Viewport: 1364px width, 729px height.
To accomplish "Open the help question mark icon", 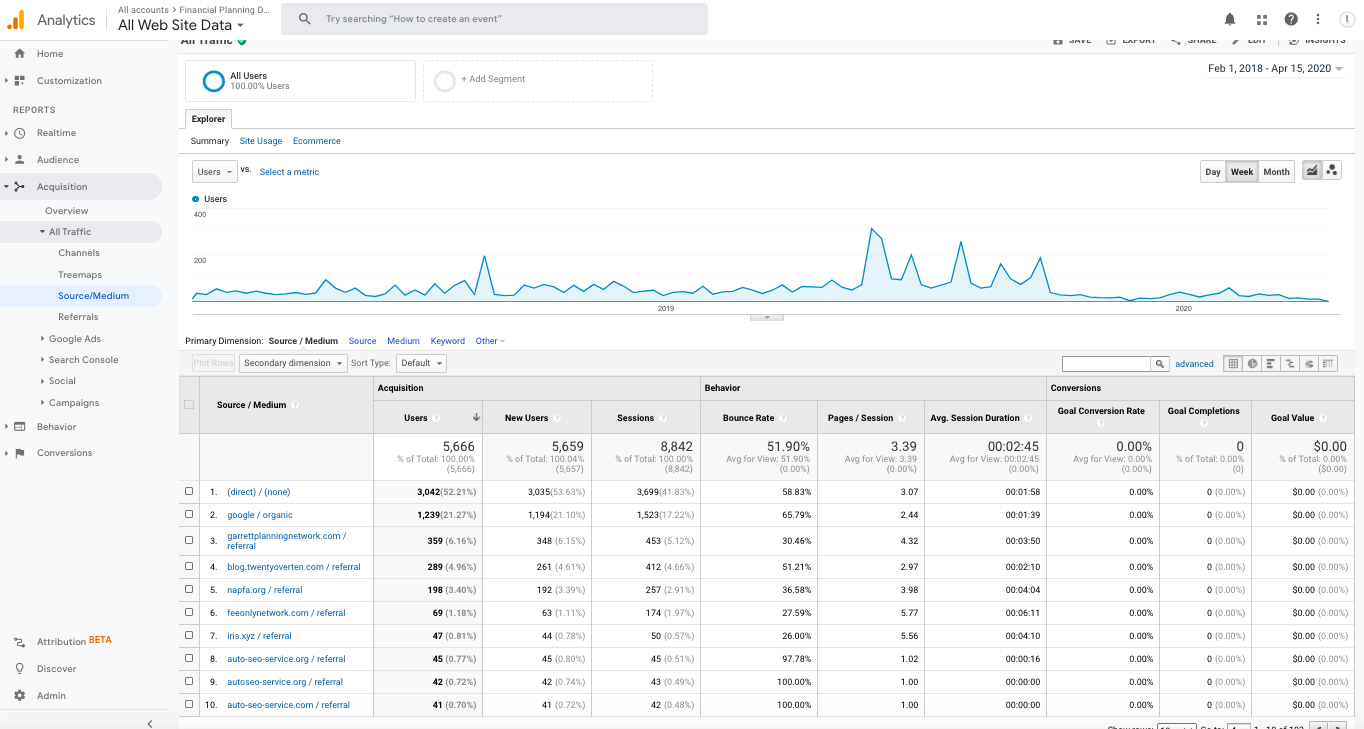I will click(1291, 19).
